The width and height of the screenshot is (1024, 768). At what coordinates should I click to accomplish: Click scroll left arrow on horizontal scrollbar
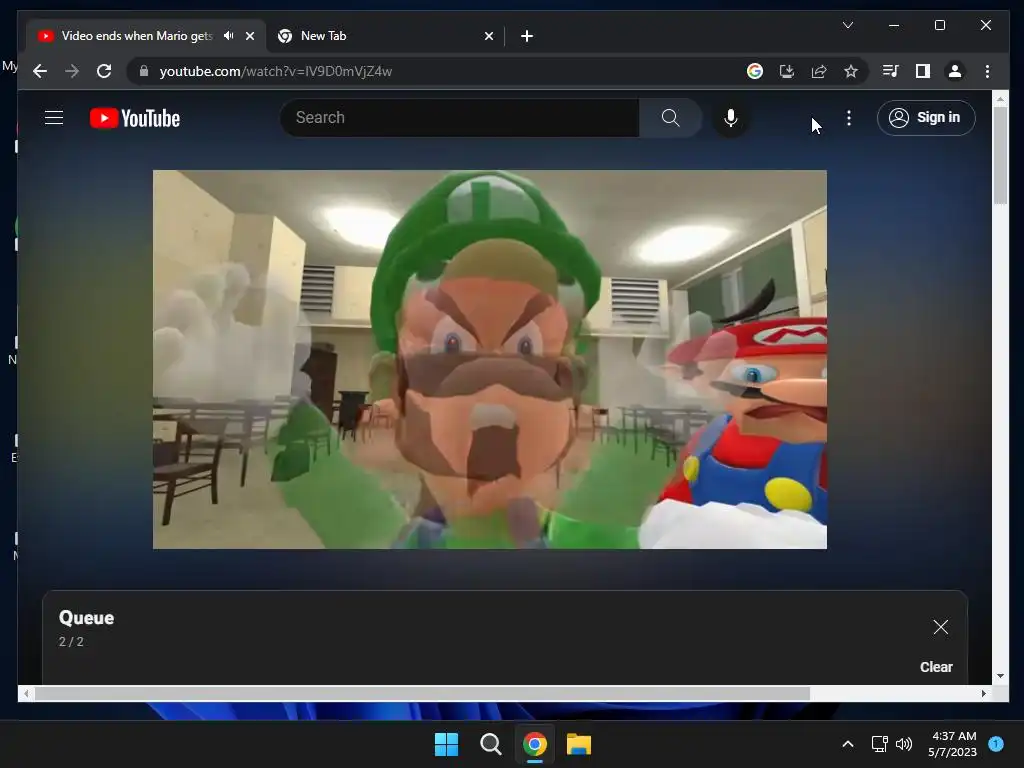point(25,693)
